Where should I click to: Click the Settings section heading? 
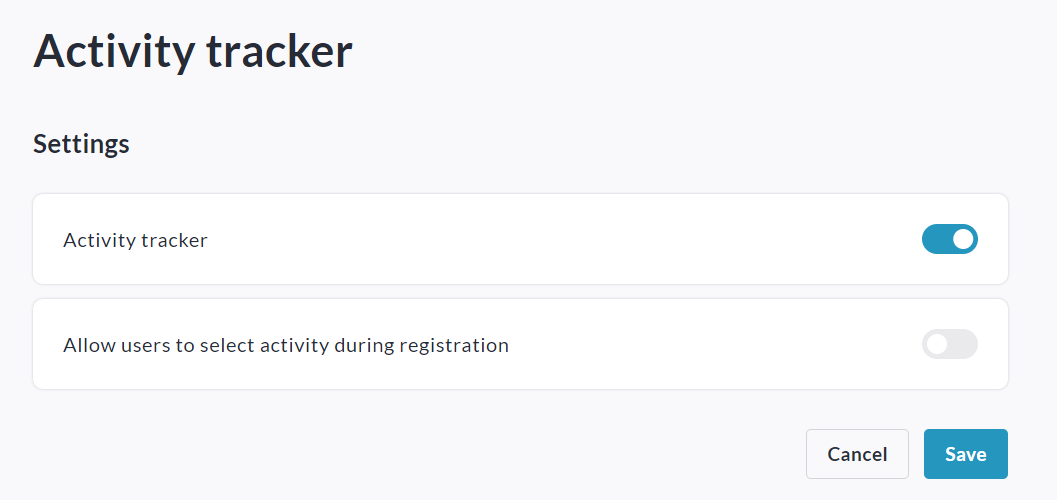pyautogui.click(x=81, y=144)
